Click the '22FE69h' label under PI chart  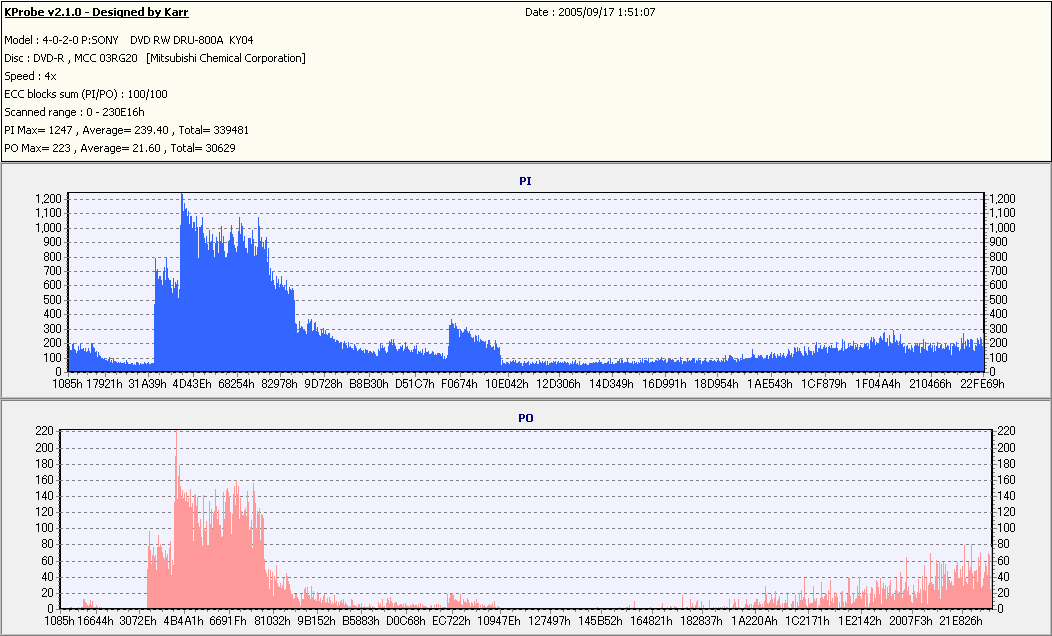pyautogui.click(x=982, y=384)
